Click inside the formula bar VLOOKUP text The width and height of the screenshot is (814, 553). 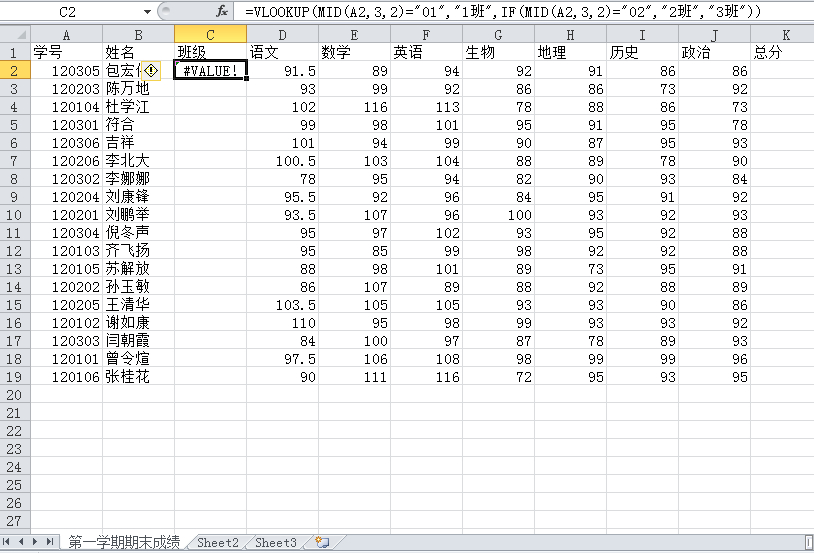(503, 11)
